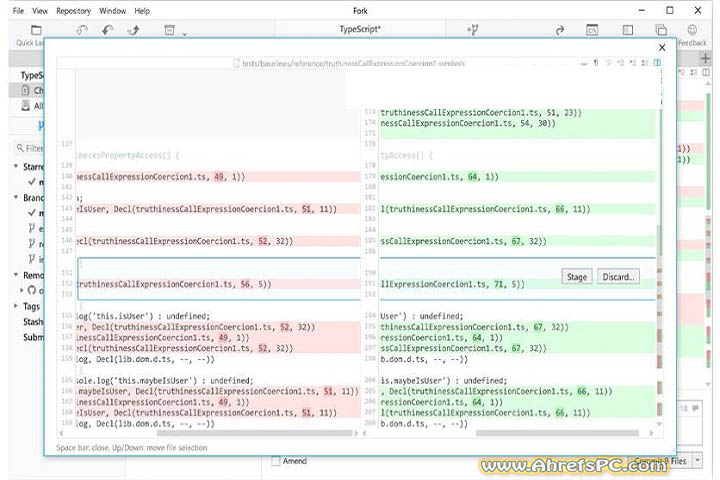Image resolution: width=720 pixels, height=480 pixels.
Task: Click the Fetch toolbar icon
Action: click(82, 30)
